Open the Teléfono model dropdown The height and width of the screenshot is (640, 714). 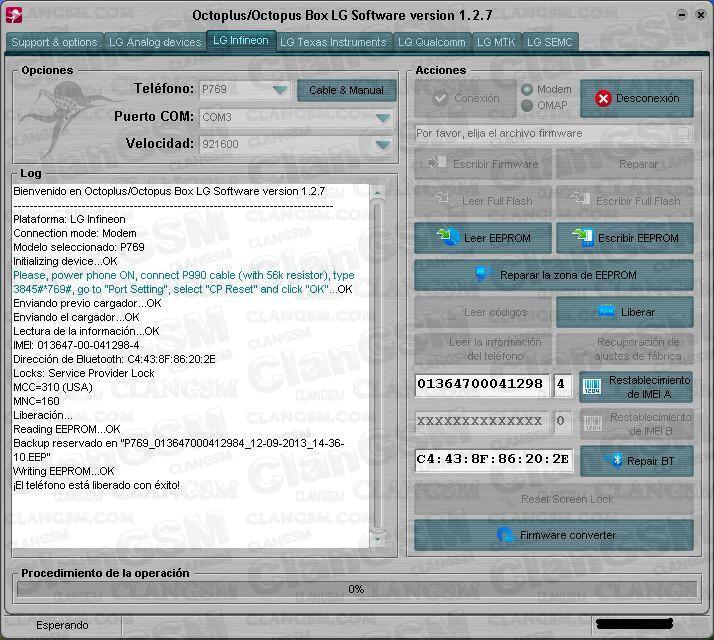[280, 90]
